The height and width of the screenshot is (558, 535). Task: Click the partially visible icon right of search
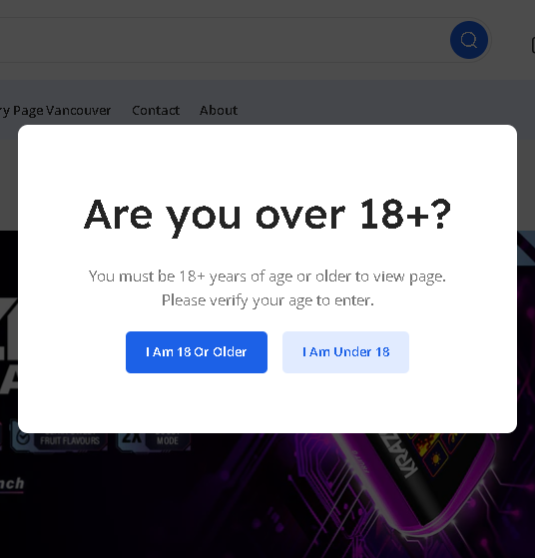pyautogui.click(x=533, y=45)
